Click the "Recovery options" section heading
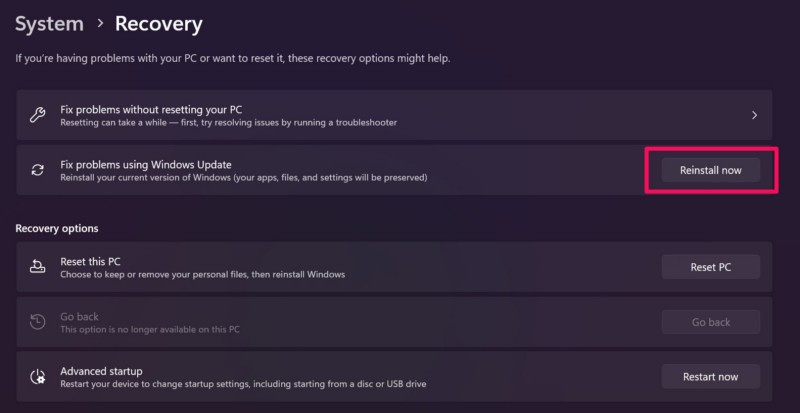 tap(57, 229)
